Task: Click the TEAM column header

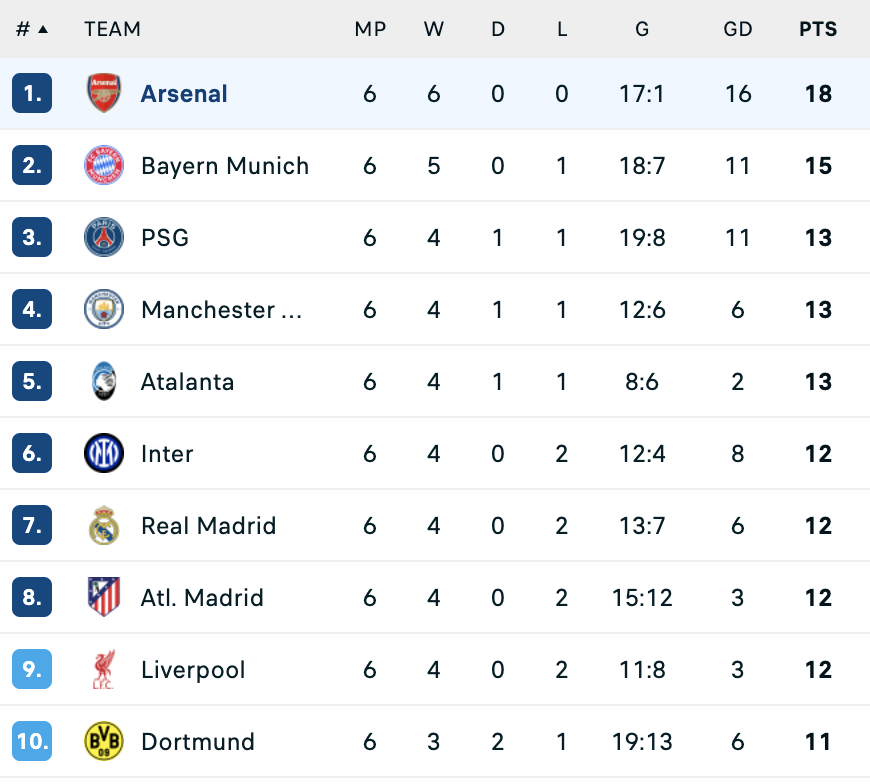Action: coord(112,29)
